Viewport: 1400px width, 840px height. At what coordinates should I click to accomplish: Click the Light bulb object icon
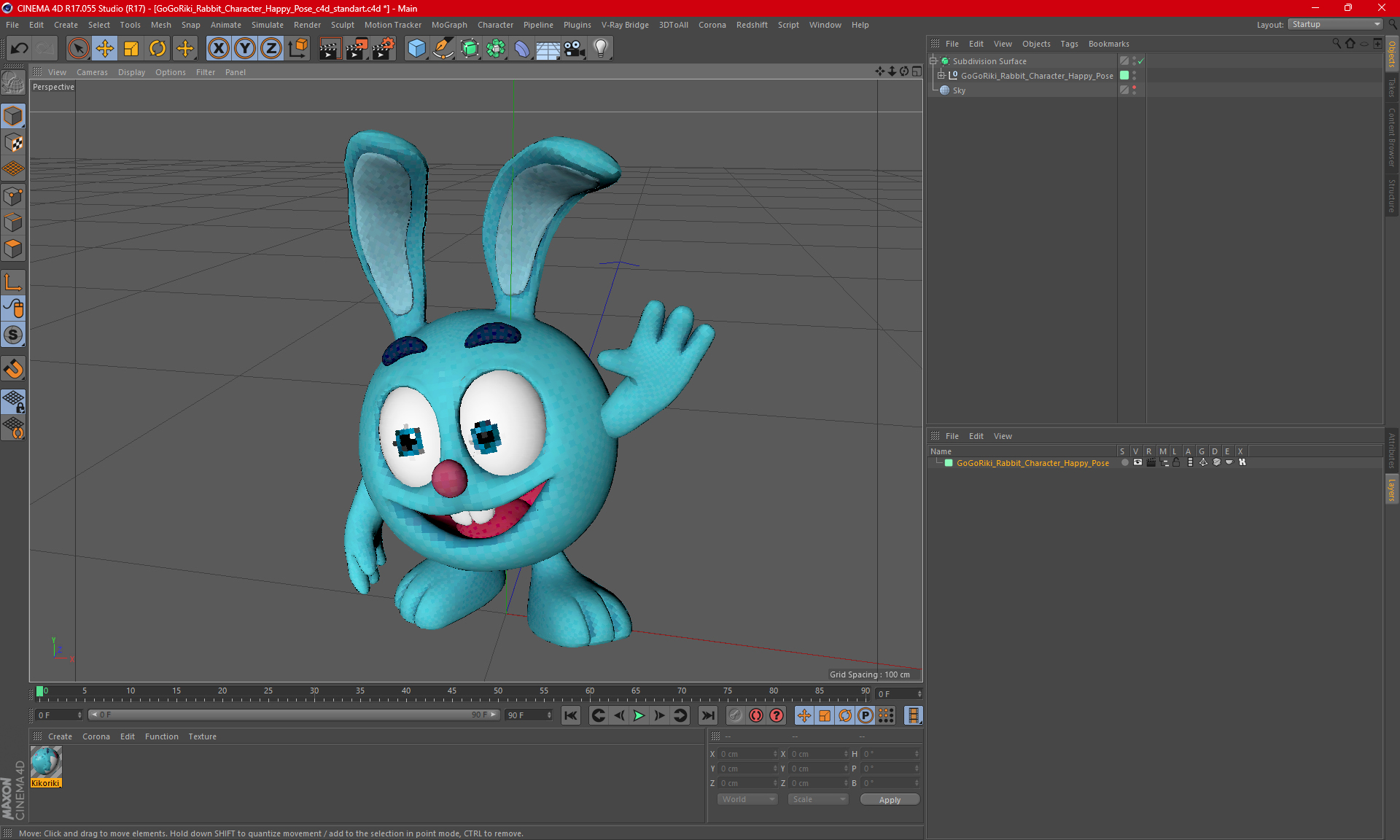pyautogui.click(x=601, y=49)
